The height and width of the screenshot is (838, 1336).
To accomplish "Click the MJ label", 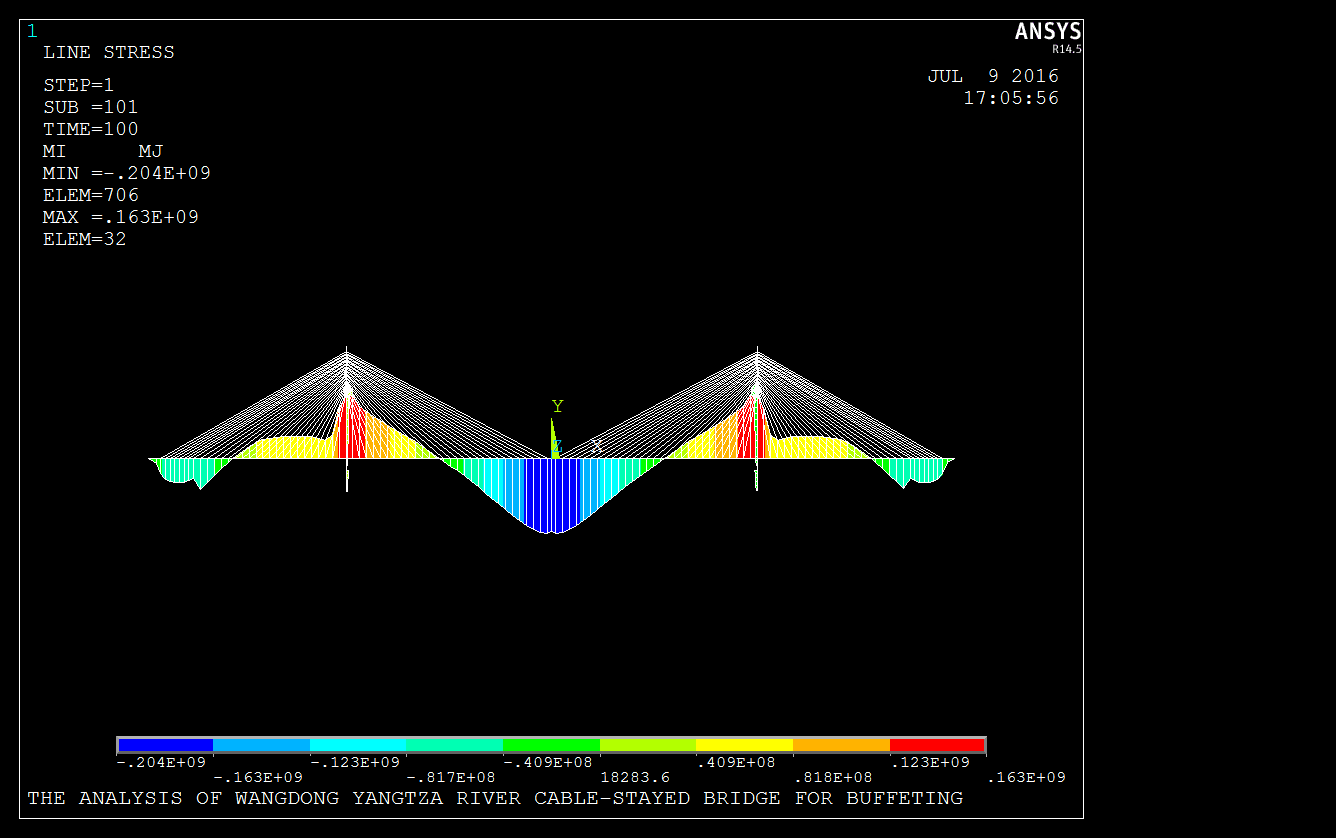I will click(150, 151).
